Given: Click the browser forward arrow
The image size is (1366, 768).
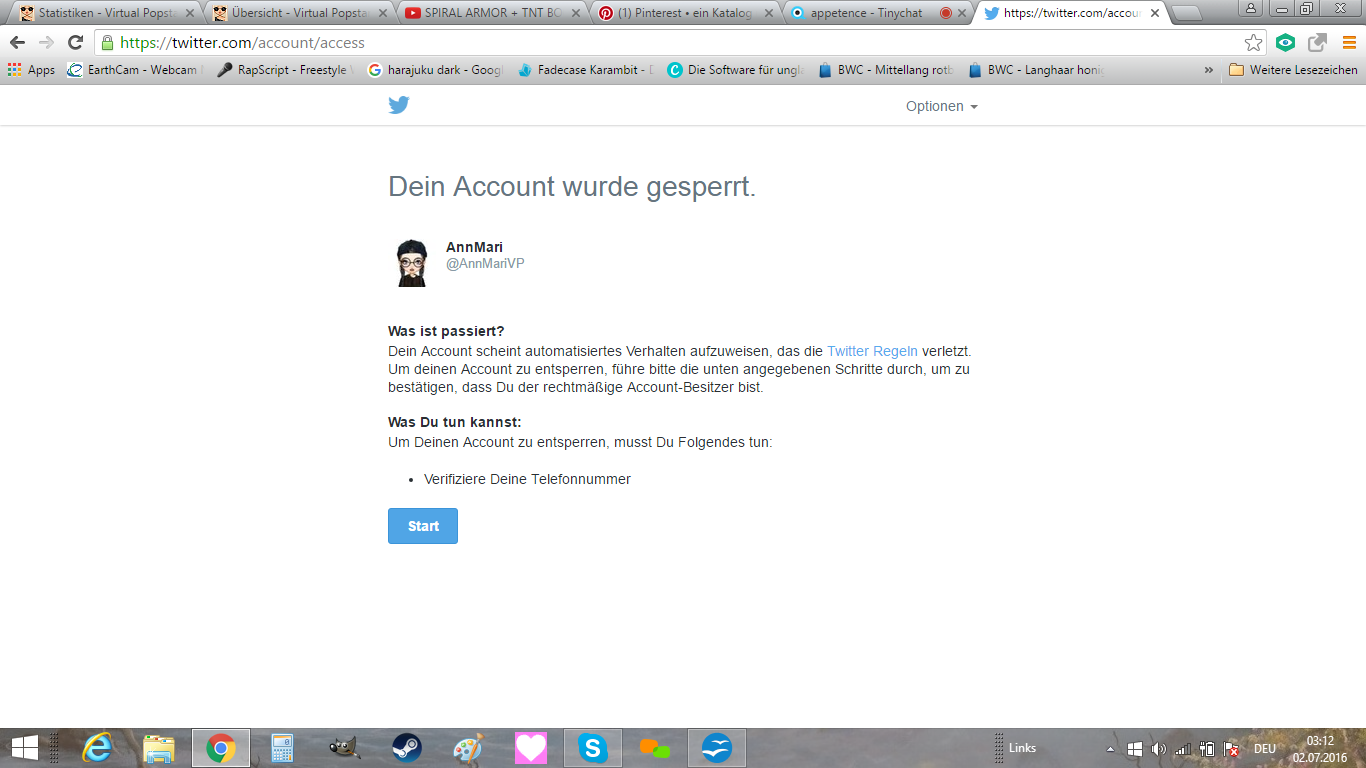Looking at the screenshot, I should click(46, 43).
